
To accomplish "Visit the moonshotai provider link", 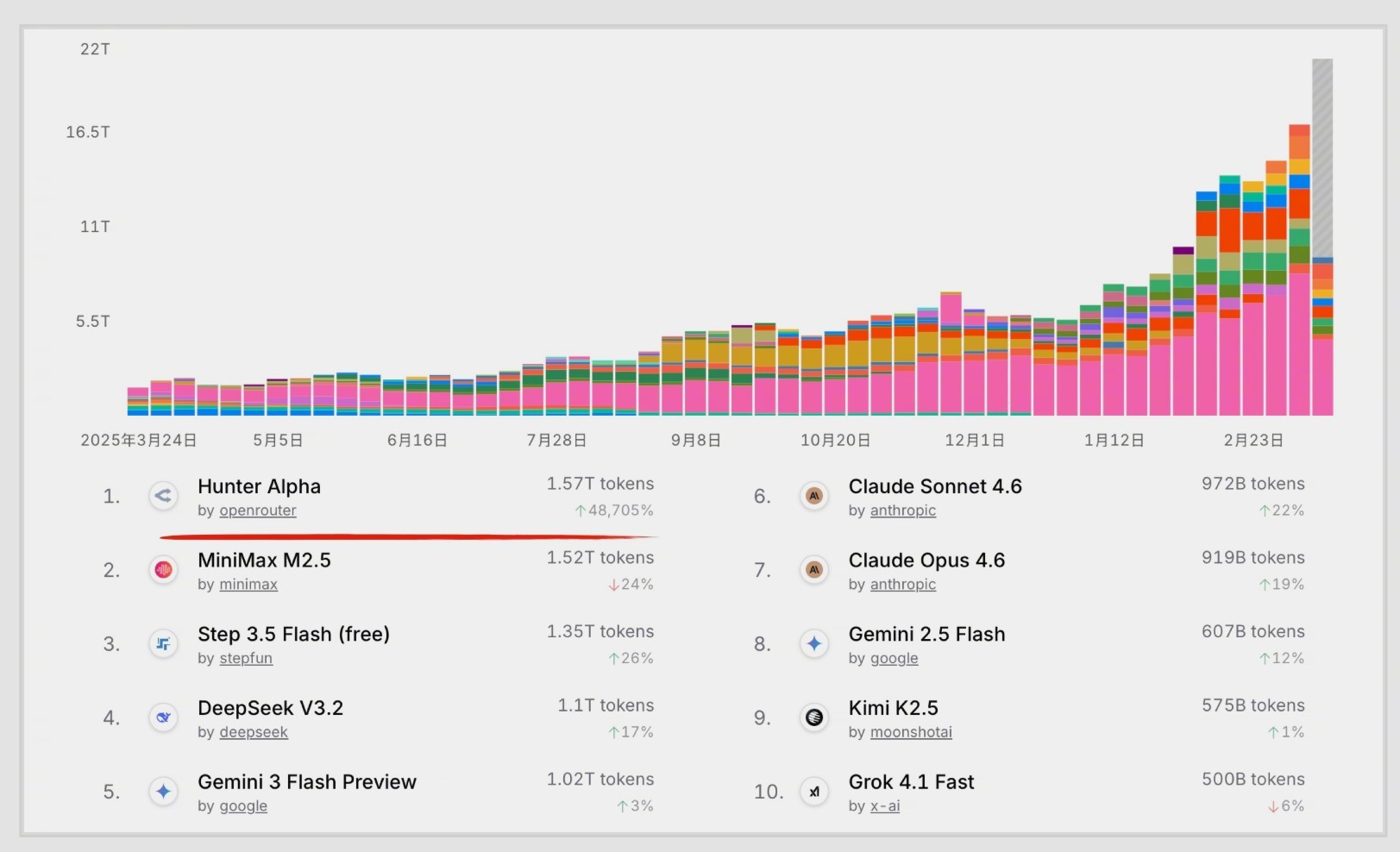I will coord(911,732).
